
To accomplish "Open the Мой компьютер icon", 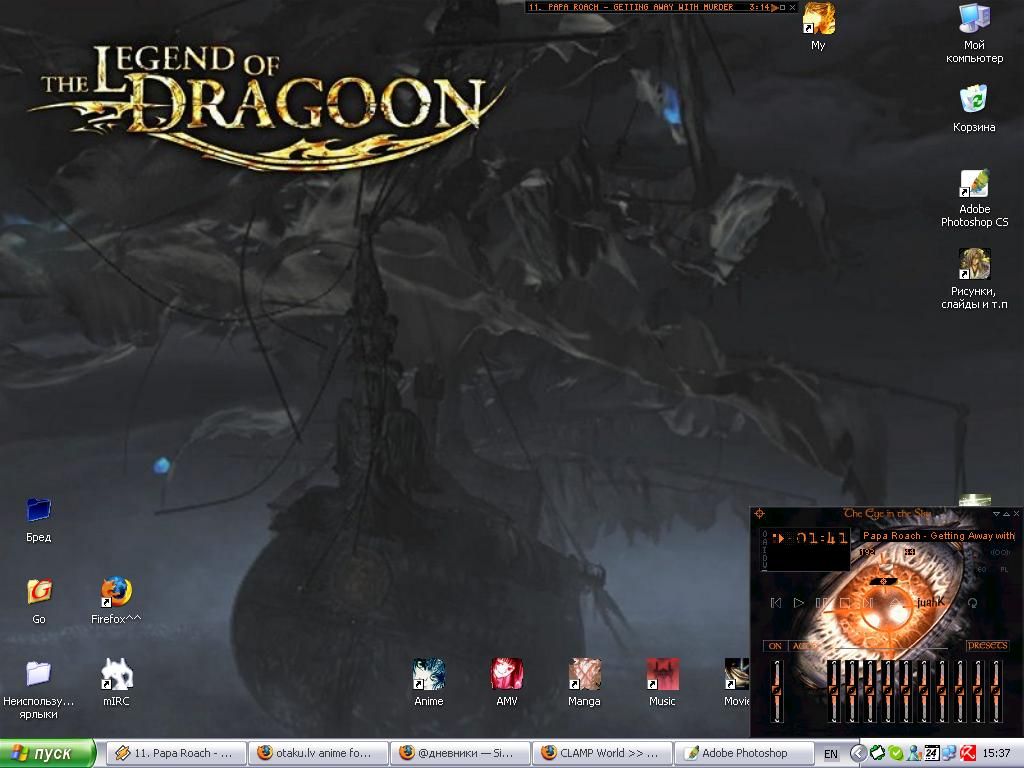I will coord(974,33).
